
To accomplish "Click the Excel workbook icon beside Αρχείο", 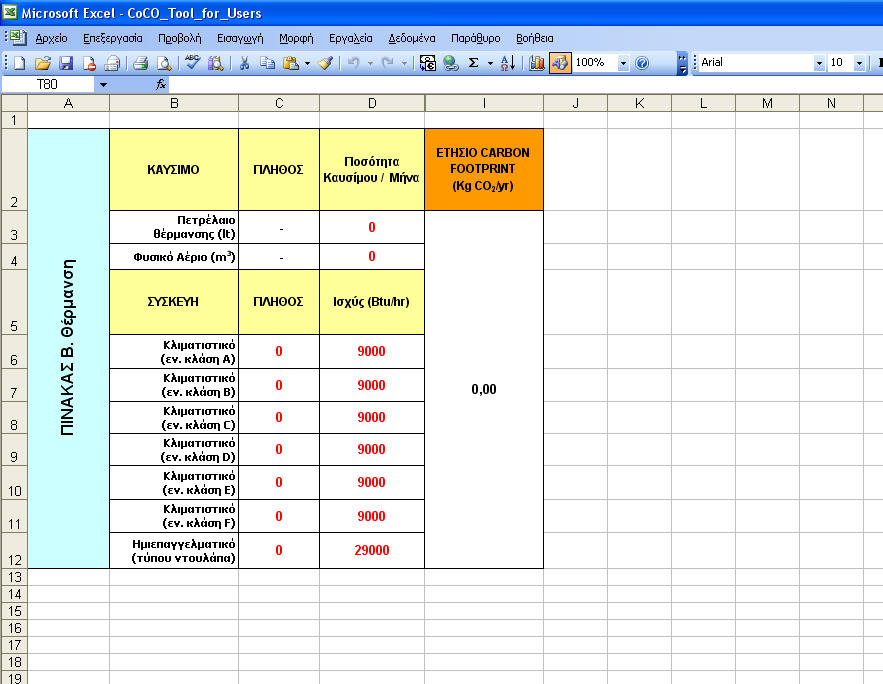I will click(18, 38).
